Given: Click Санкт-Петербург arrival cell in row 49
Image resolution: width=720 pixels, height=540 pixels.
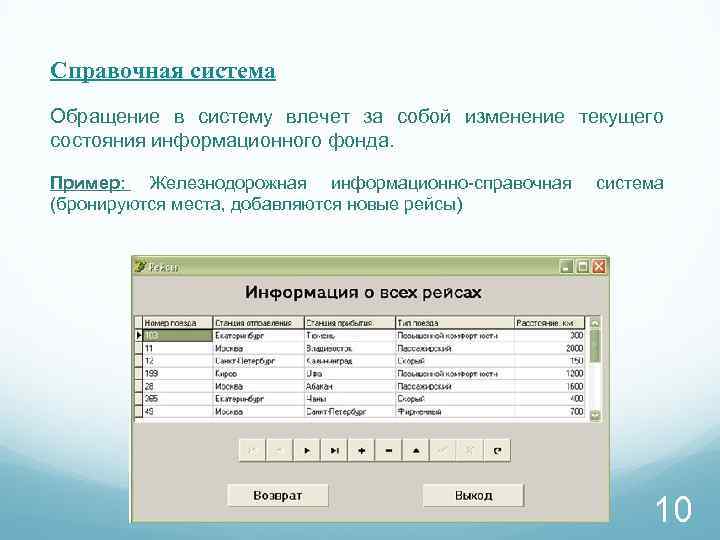Looking at the screenshot, I should click(349, 412).
